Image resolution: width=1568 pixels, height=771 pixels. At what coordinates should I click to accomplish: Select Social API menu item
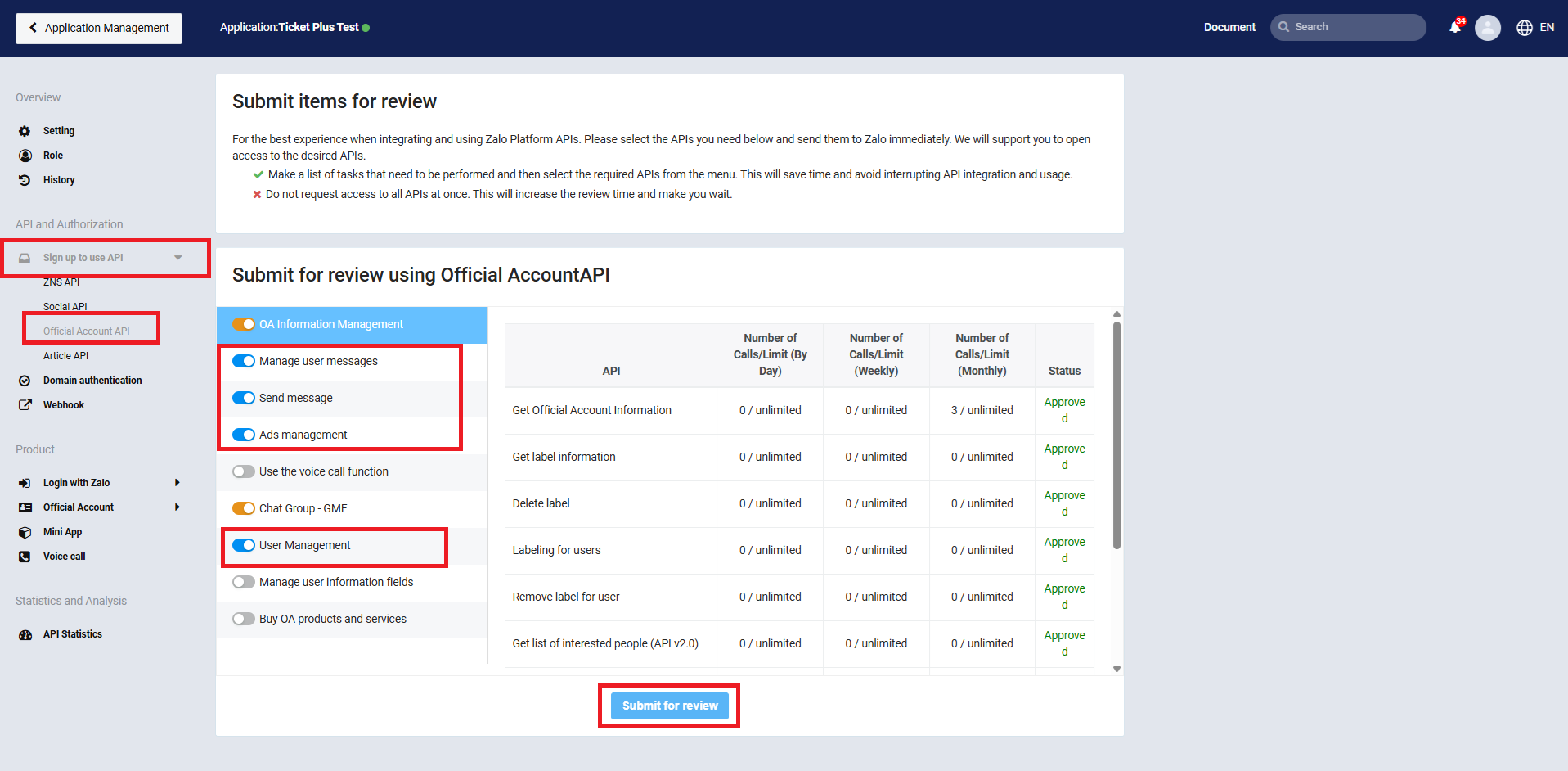(x=65, y=307)
